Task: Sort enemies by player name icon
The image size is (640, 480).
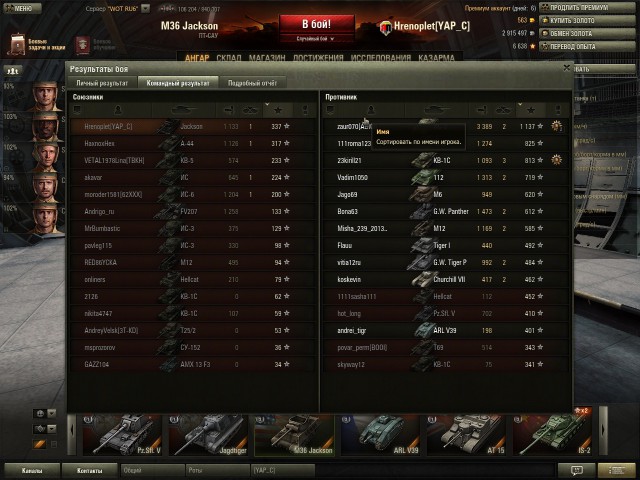Action: [x=371, y=110]
